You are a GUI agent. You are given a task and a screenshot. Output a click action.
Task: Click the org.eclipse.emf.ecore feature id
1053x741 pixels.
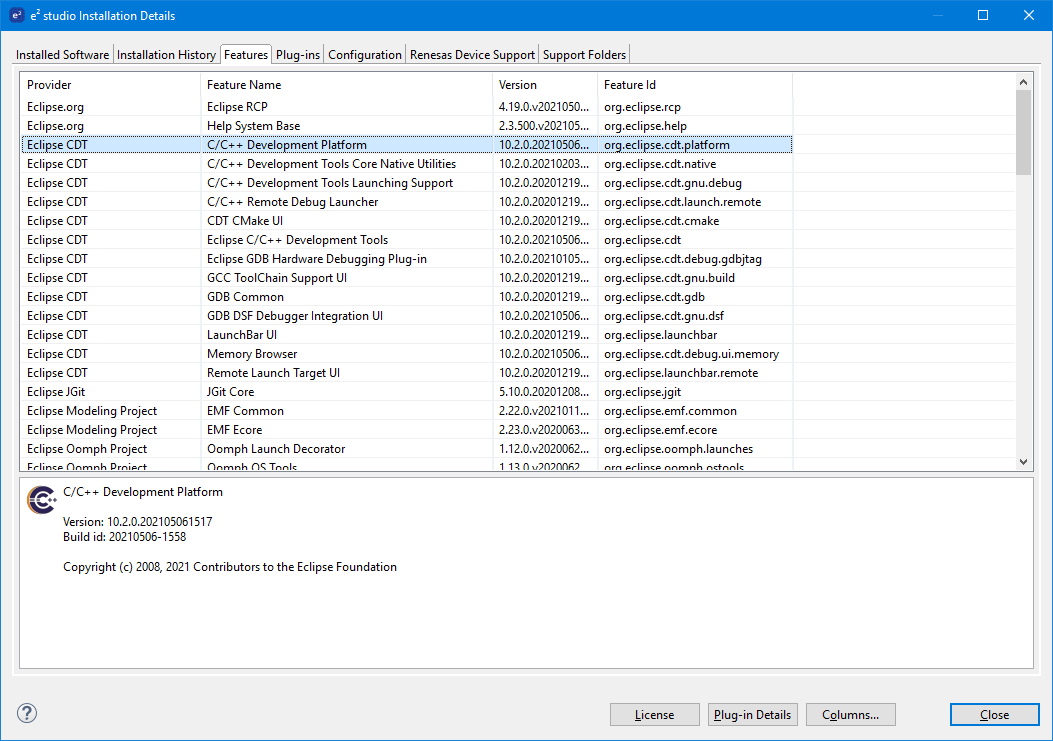point(661,429)
